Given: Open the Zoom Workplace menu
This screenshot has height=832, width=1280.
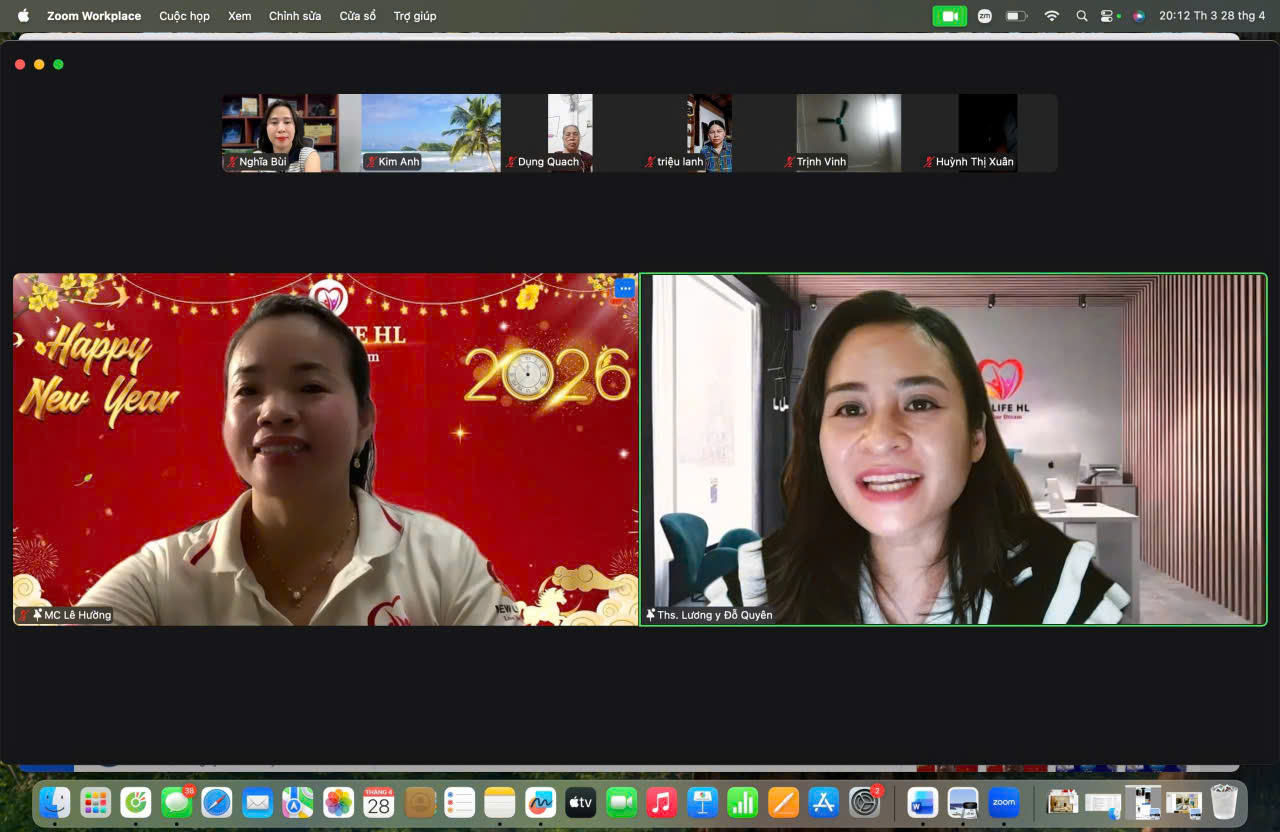Looking at the screenshot, I should 94,16.
